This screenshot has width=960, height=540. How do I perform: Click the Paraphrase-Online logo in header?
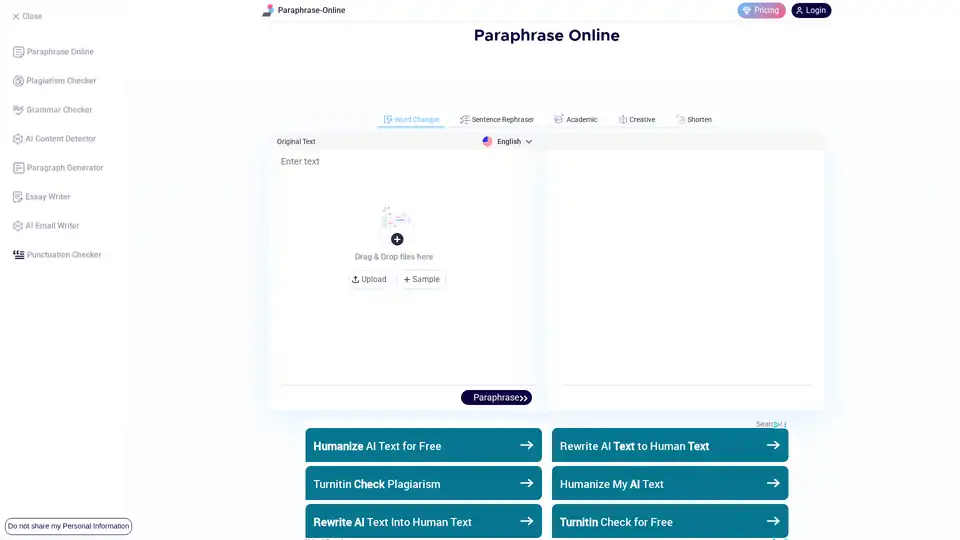pos(267,10)
